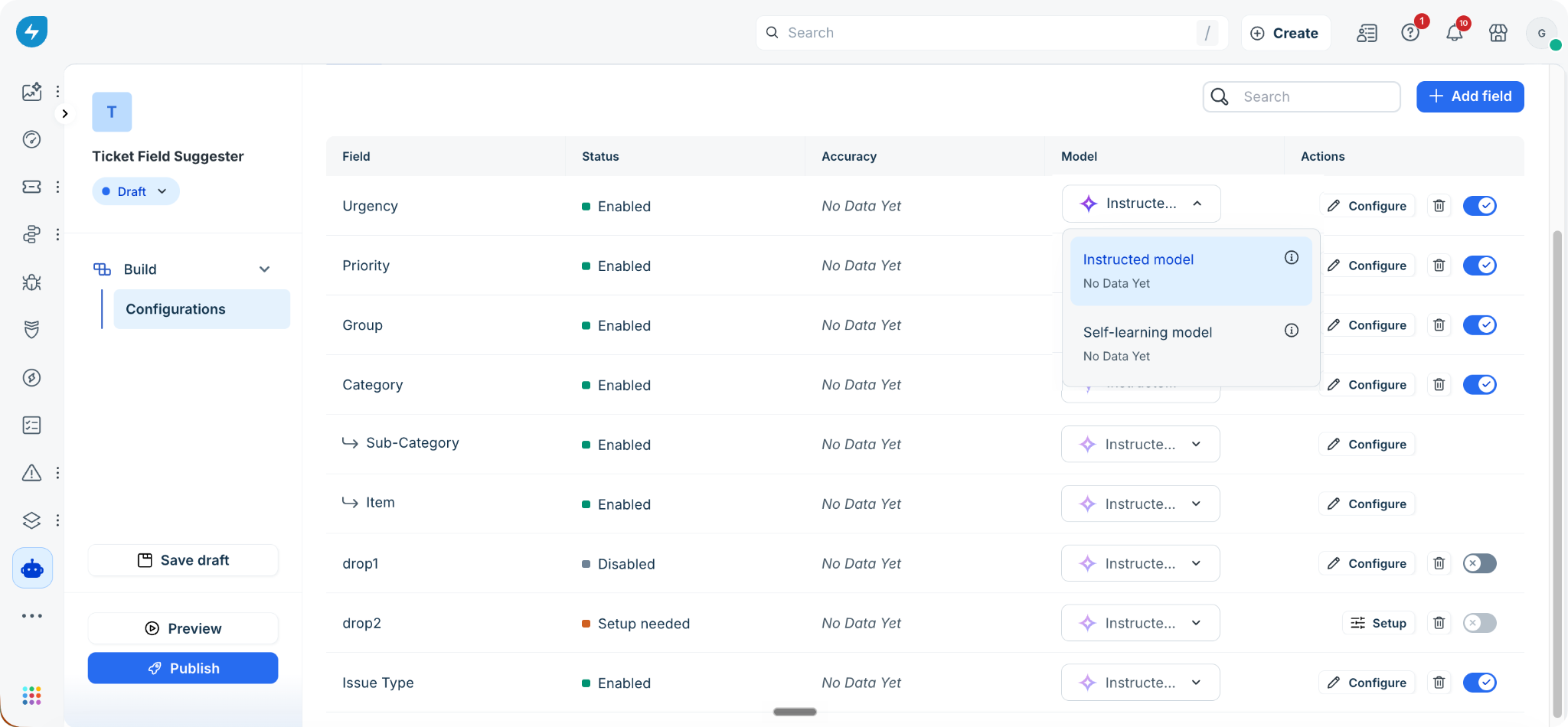1568x727 pixels.
Task: Open the bug icon in left sidebar
Action: 31,282
